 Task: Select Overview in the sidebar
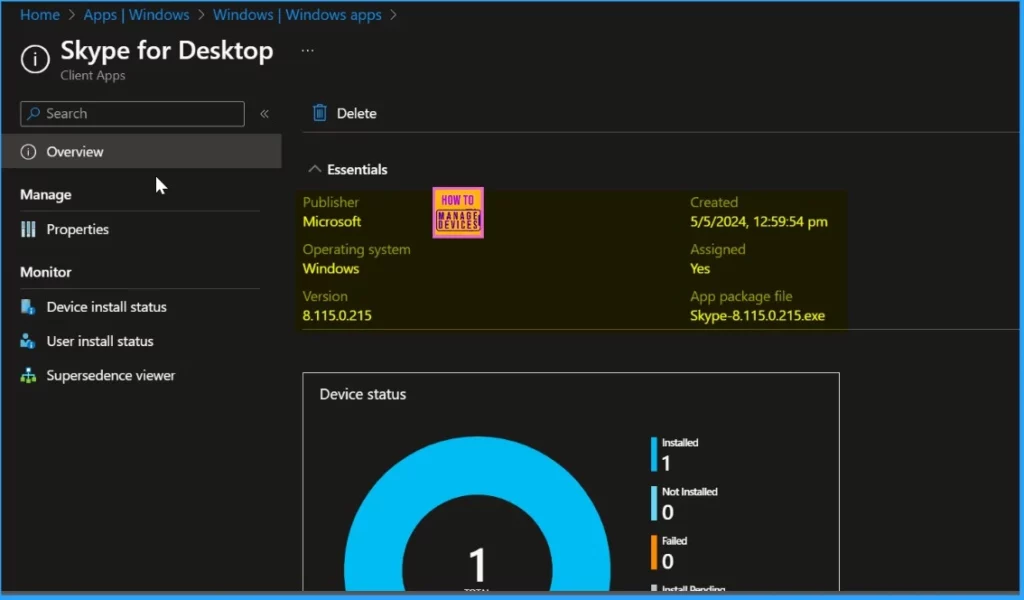pos(141,151)
